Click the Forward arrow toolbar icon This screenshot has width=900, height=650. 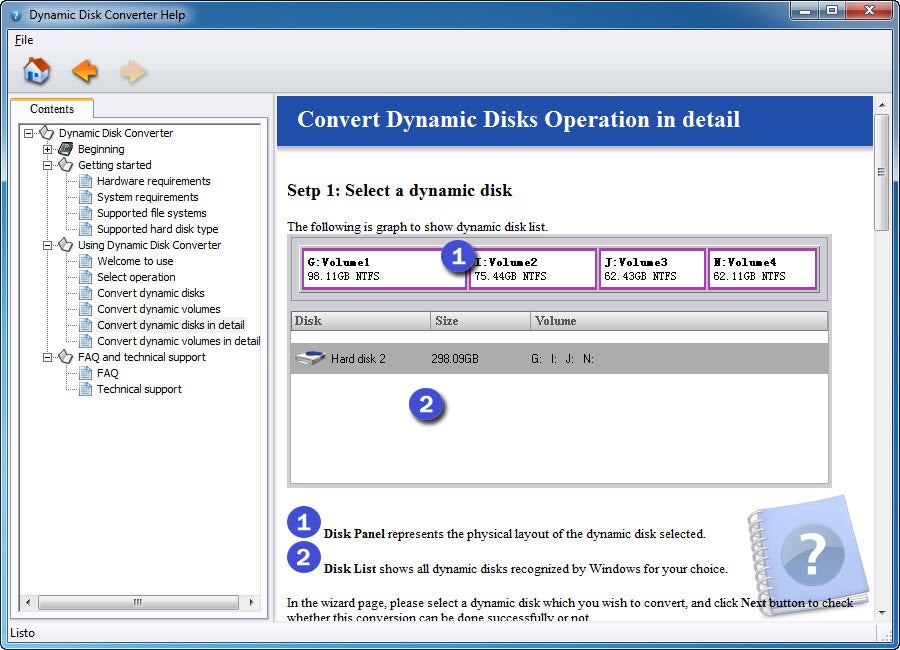(133, 71)
